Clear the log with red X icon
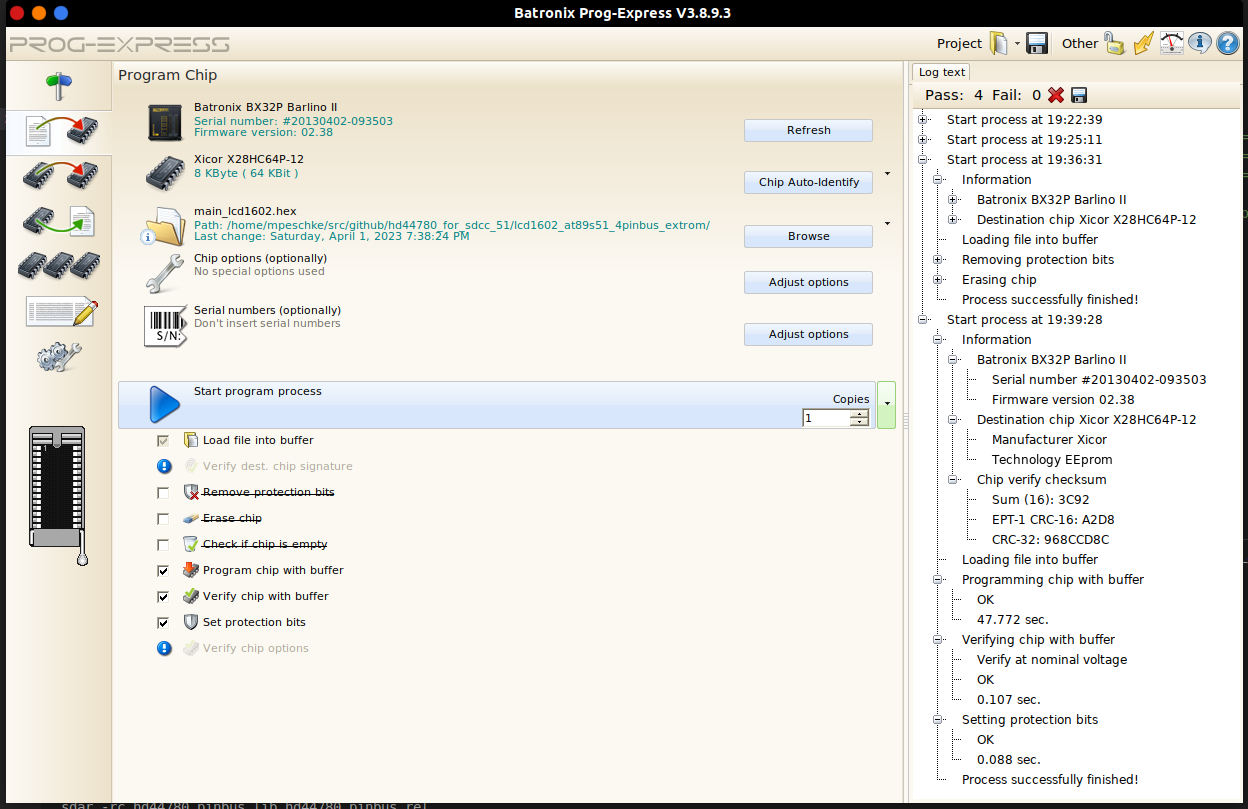This screenshot has width=1248, height=809. [x=1056, y=95]
